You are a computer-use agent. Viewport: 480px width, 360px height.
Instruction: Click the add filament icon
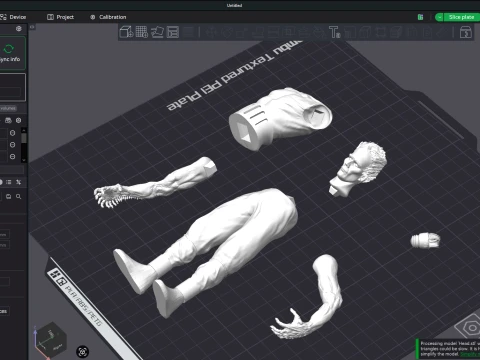[8, 120]
